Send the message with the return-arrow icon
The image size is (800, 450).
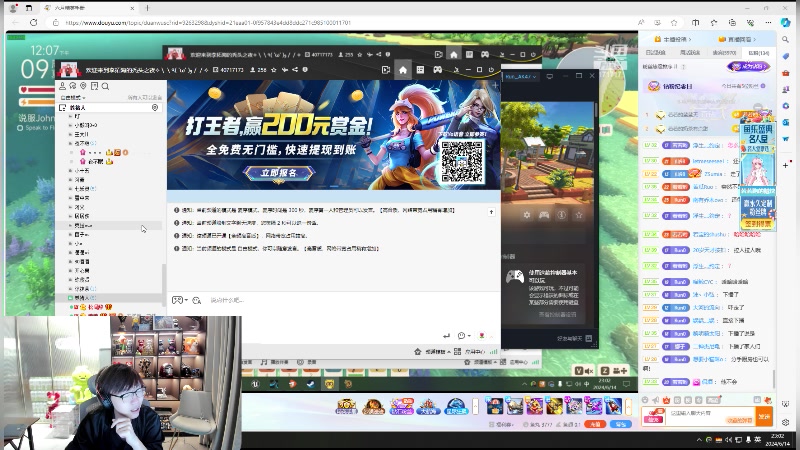click(x=446, y=336)
